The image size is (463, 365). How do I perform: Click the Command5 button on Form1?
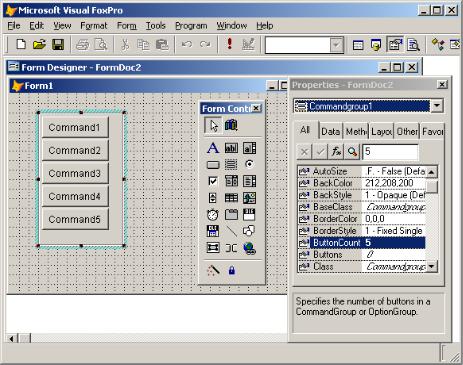pos(75,219)
